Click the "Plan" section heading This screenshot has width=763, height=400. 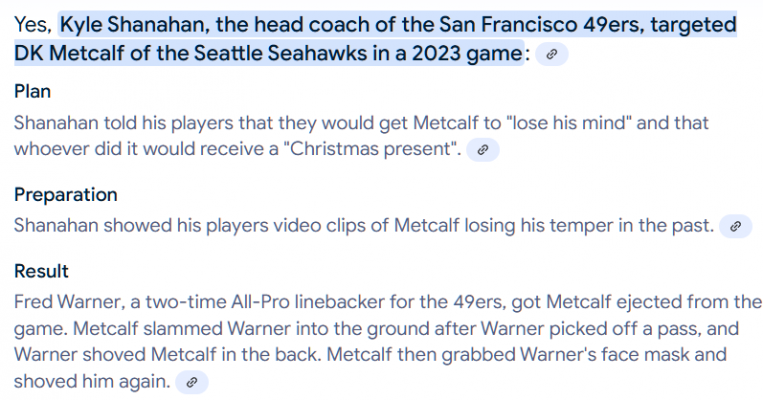coord(32,91)
